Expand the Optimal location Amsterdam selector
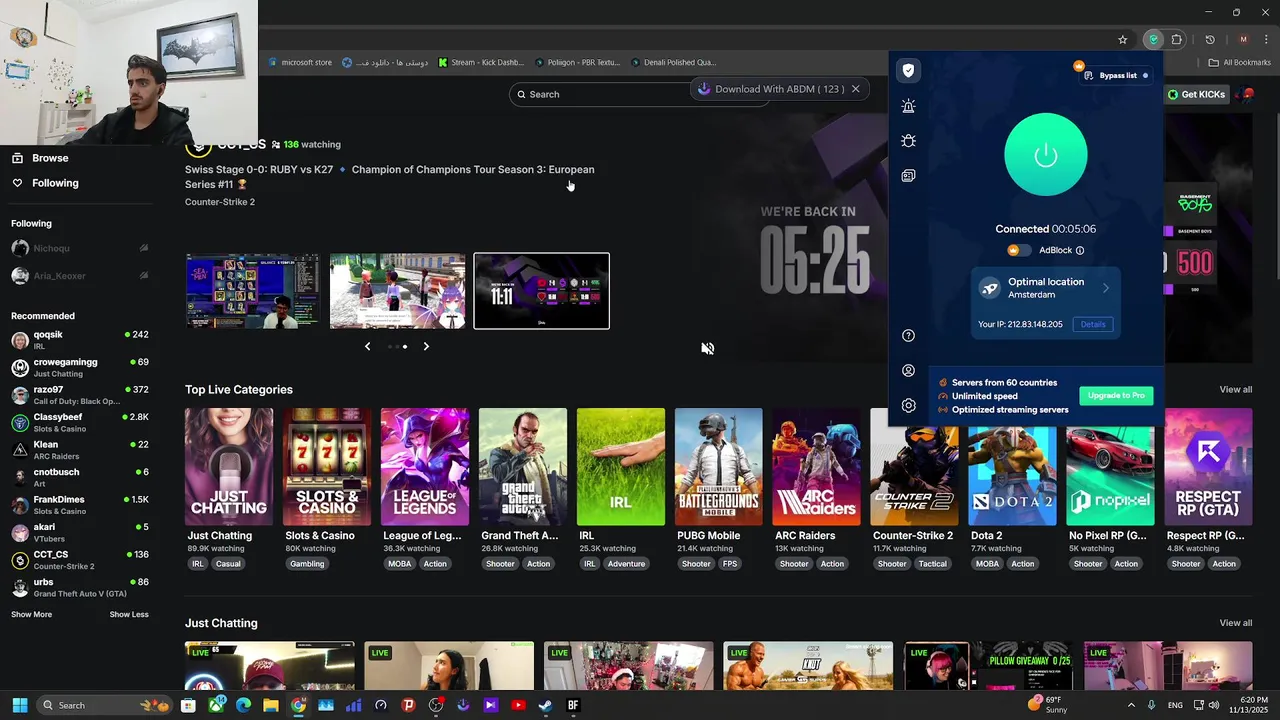The height and width of the screenshot is (720, 1280). click(x=1045, y=288)
